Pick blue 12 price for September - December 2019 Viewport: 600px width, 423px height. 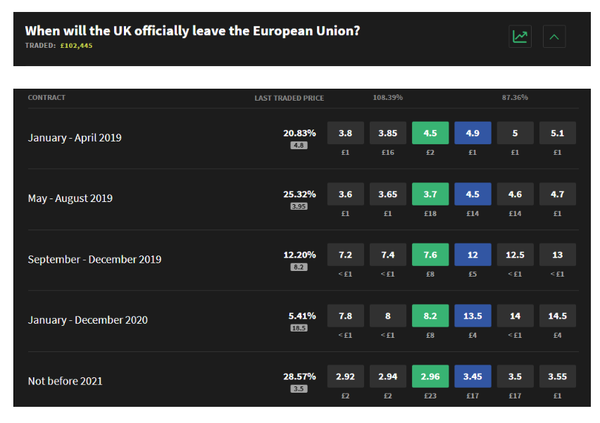(x=473, y=255)
